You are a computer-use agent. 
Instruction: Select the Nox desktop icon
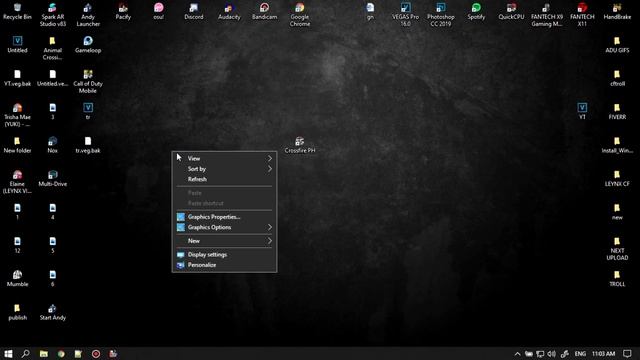click(x=52, y=145)
